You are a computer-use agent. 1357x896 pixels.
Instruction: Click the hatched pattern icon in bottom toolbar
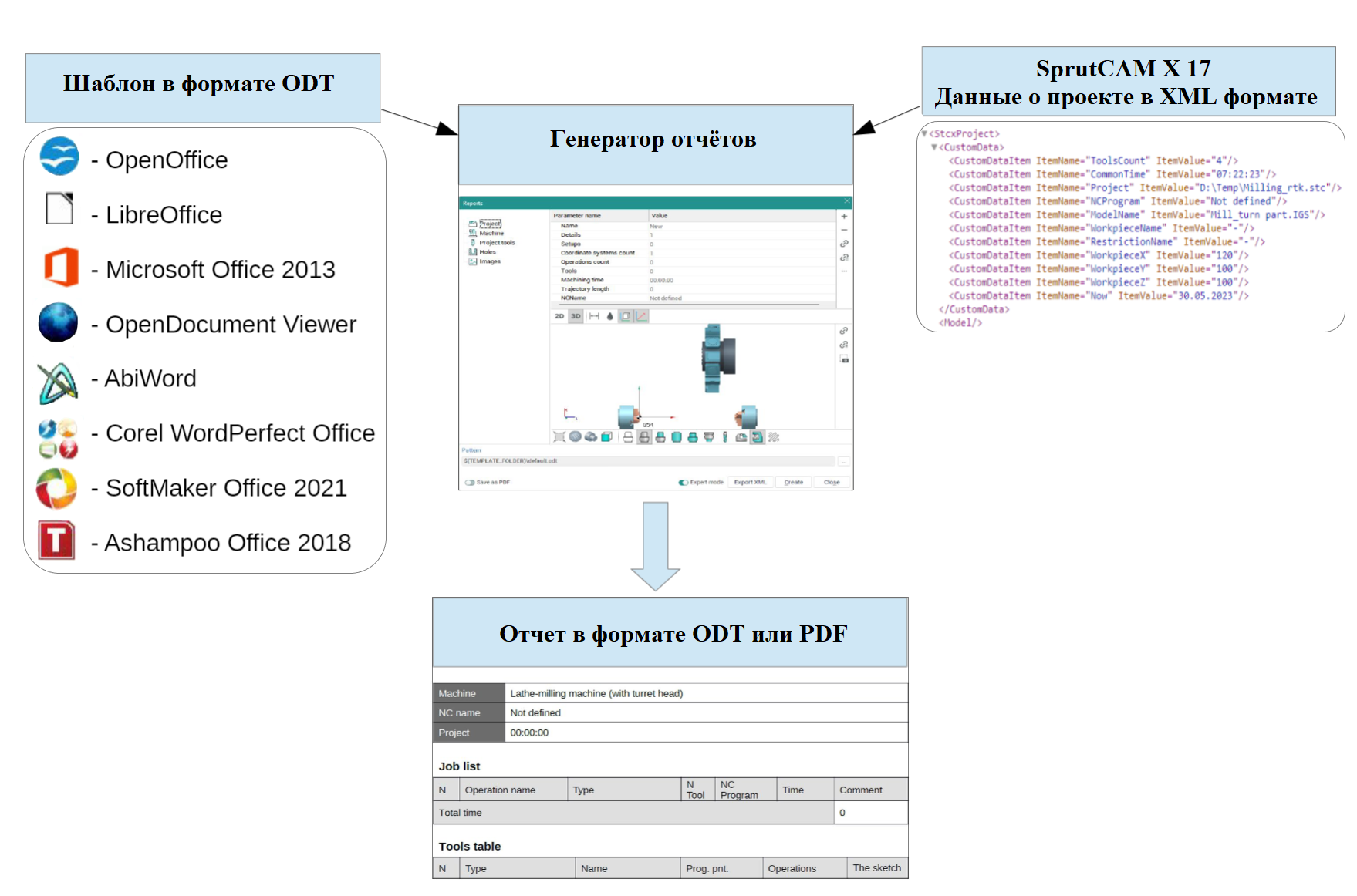coord(774,437)
